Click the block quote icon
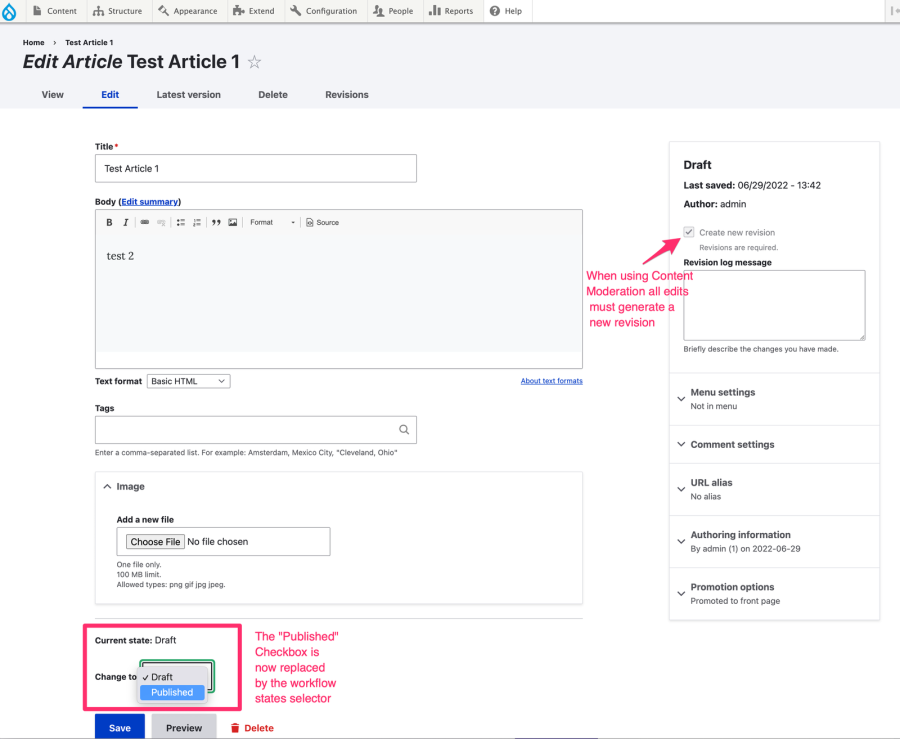This screenshot has height=739, width=900. (216, 223)
